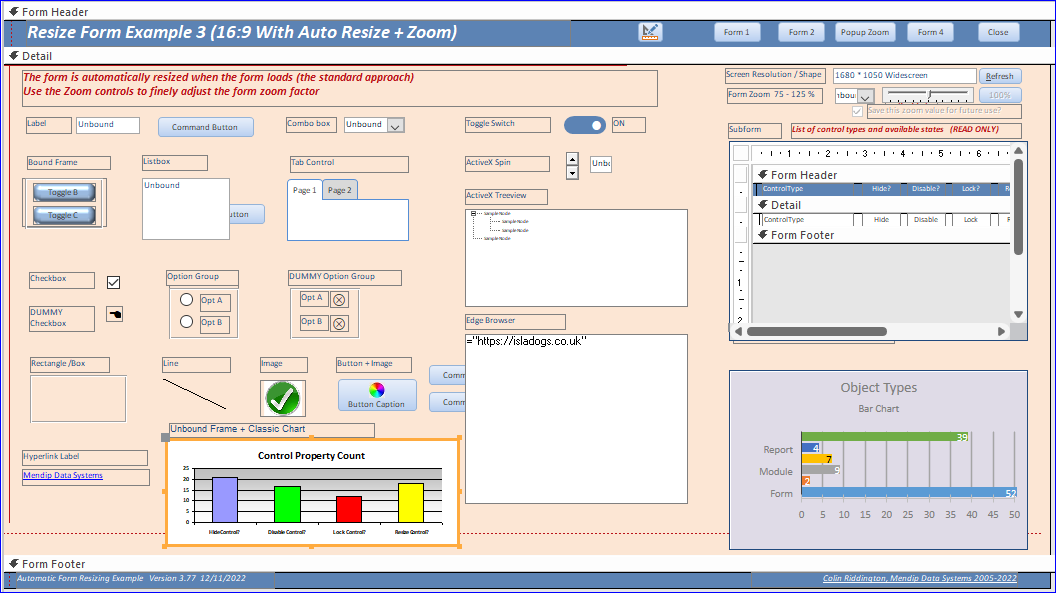The image size is (1056, 593).
Task: Select the main Detail section arrow icon
Action: tap(13, 56)
